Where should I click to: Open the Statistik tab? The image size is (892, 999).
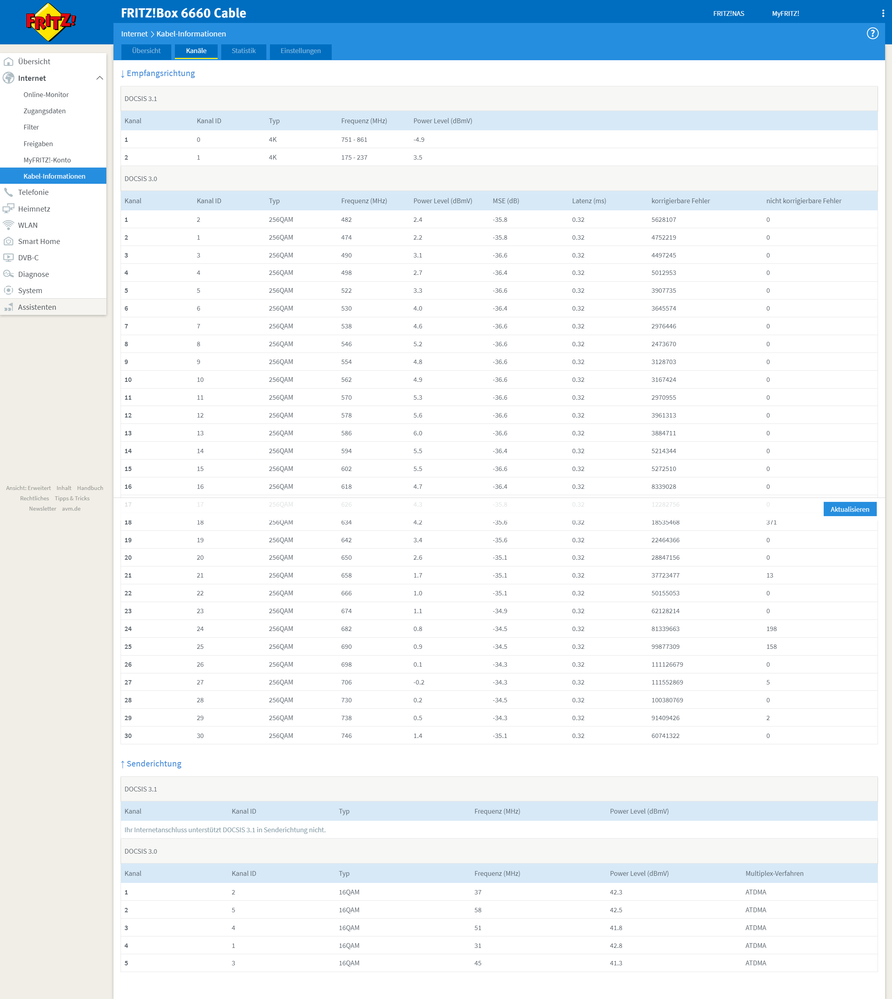click(243, 51)
